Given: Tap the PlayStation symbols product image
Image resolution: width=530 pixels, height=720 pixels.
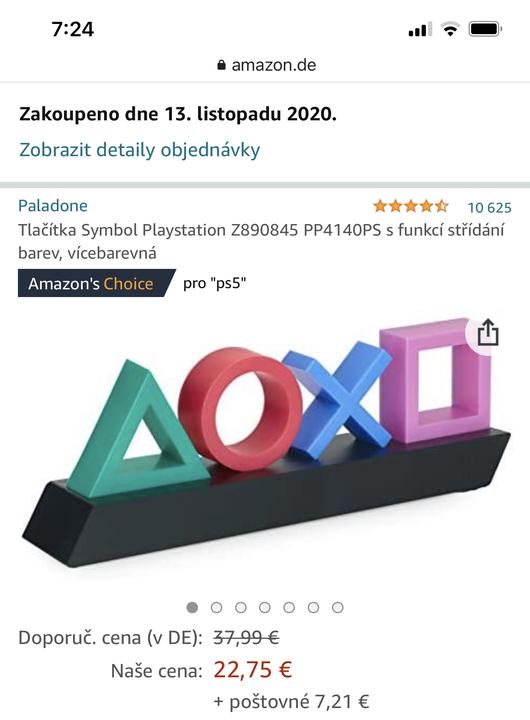Looking at the screenshot, I should [x=266, y=443].
